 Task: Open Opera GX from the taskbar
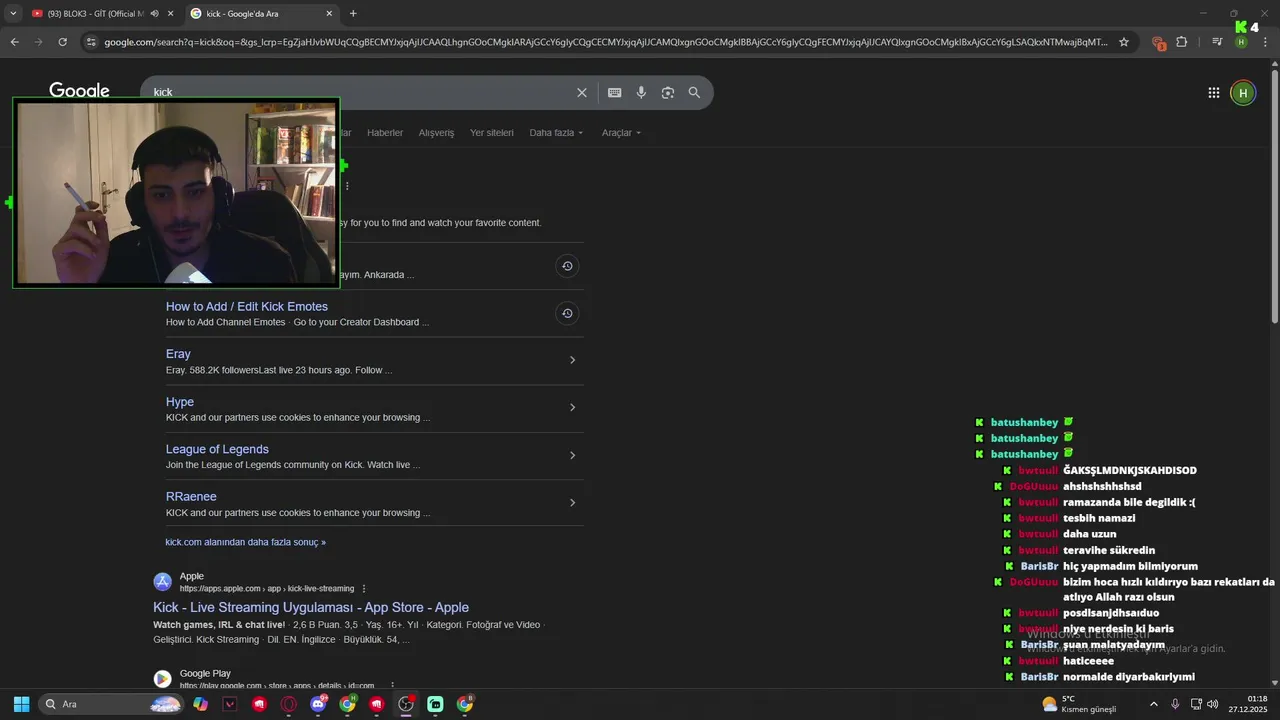289,704
